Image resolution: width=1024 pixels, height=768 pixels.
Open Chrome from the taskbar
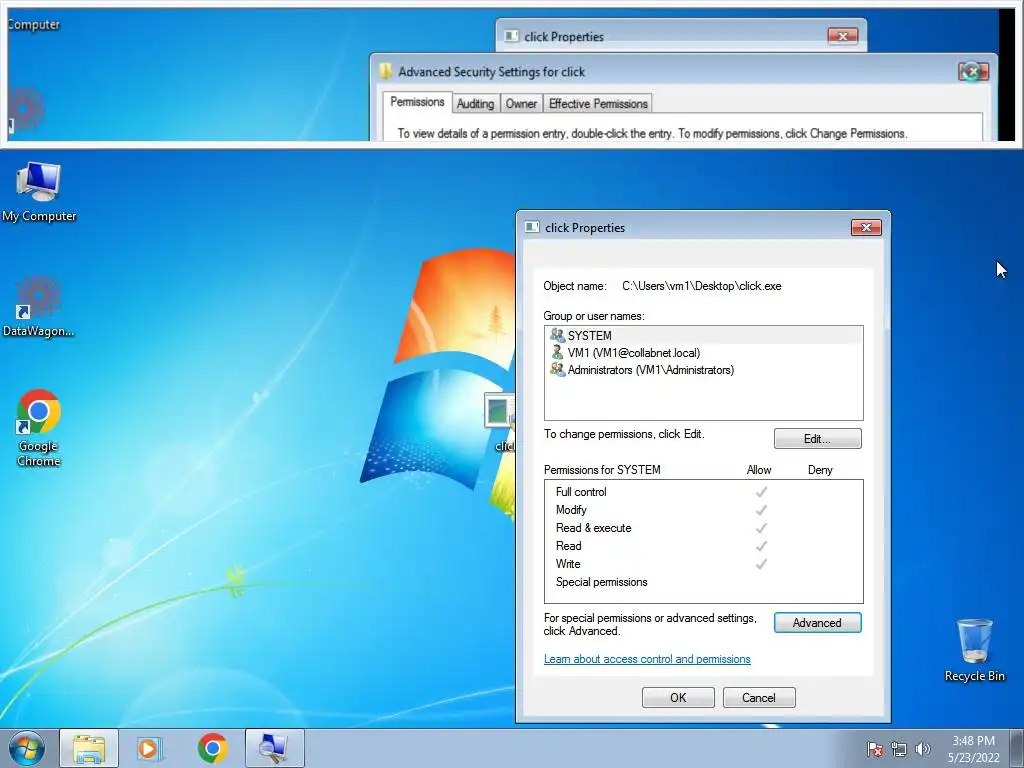coord(212,748)
